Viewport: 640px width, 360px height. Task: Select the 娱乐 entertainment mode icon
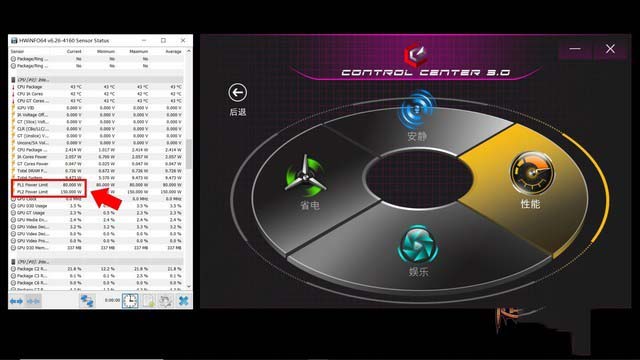coord(418,244)
